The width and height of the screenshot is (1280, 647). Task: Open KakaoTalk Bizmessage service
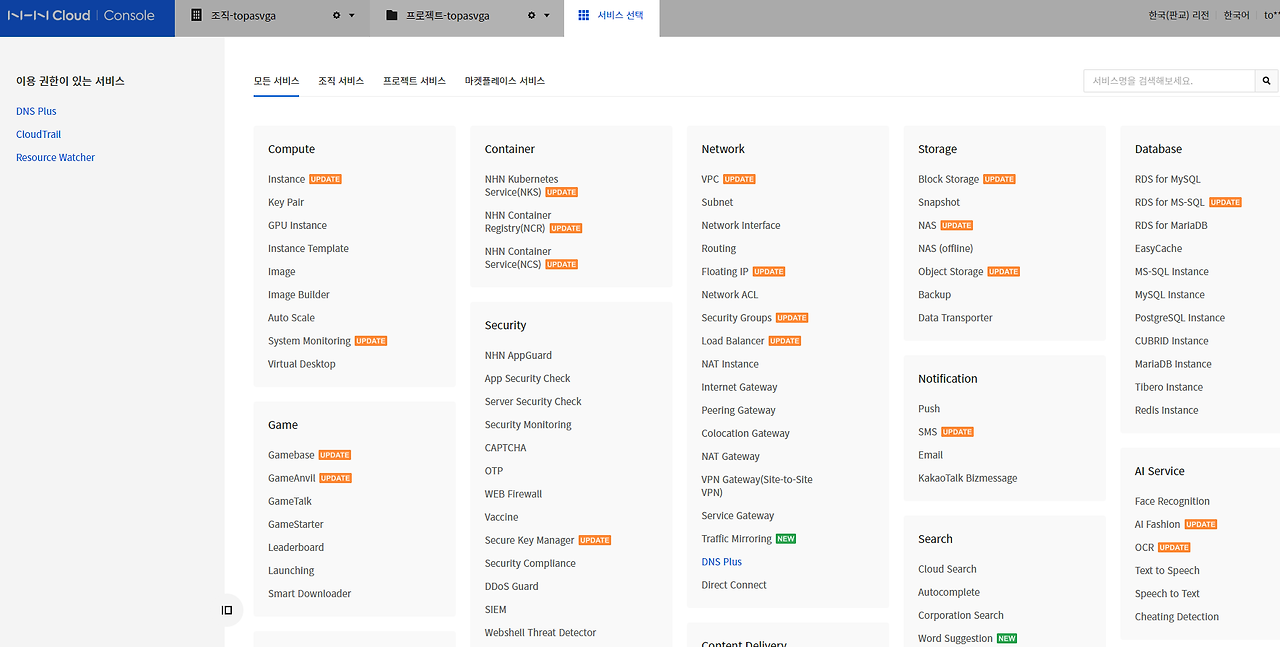coord(967,478)
